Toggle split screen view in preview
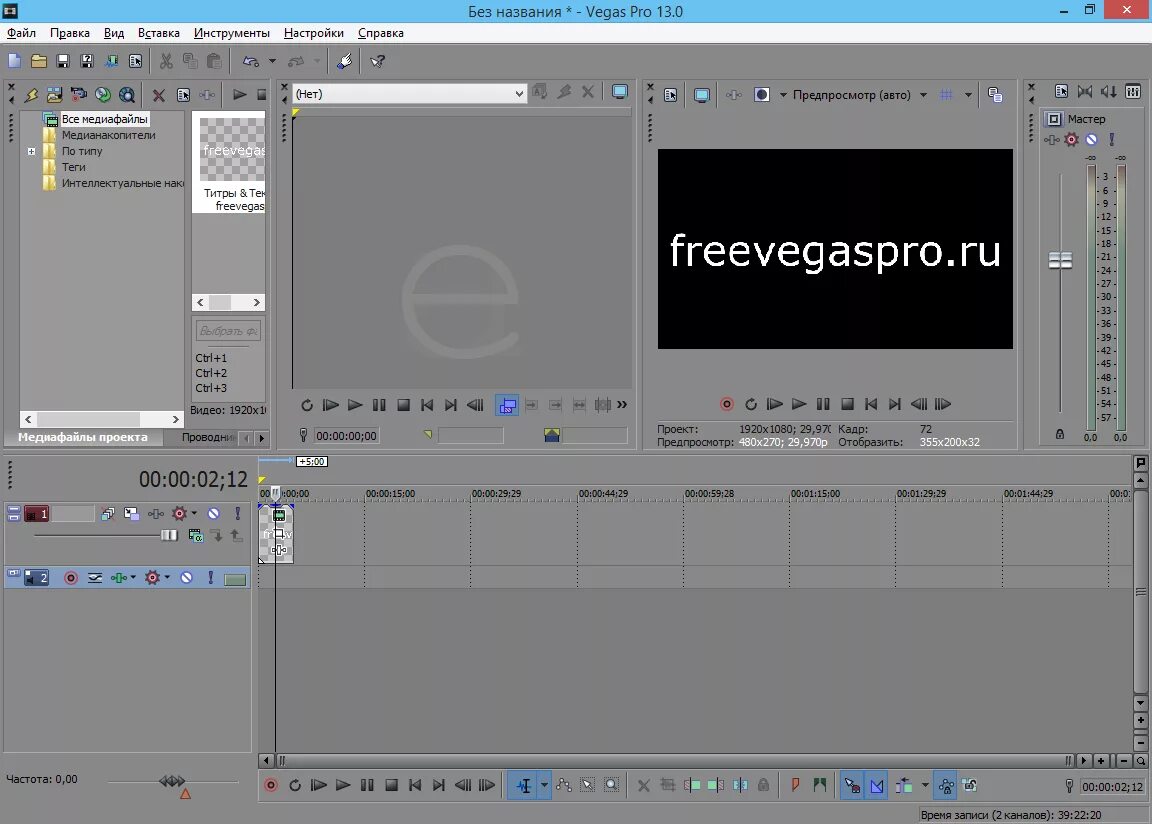The image size is (1152, 824). pyautogui.click(x=762, y=95)
